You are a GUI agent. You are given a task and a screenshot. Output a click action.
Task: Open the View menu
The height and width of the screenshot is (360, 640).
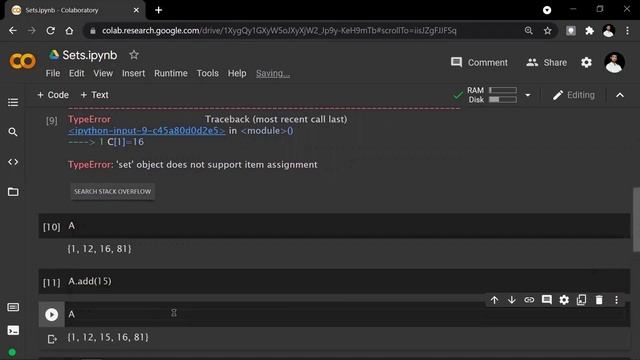(x=103, y=73)
